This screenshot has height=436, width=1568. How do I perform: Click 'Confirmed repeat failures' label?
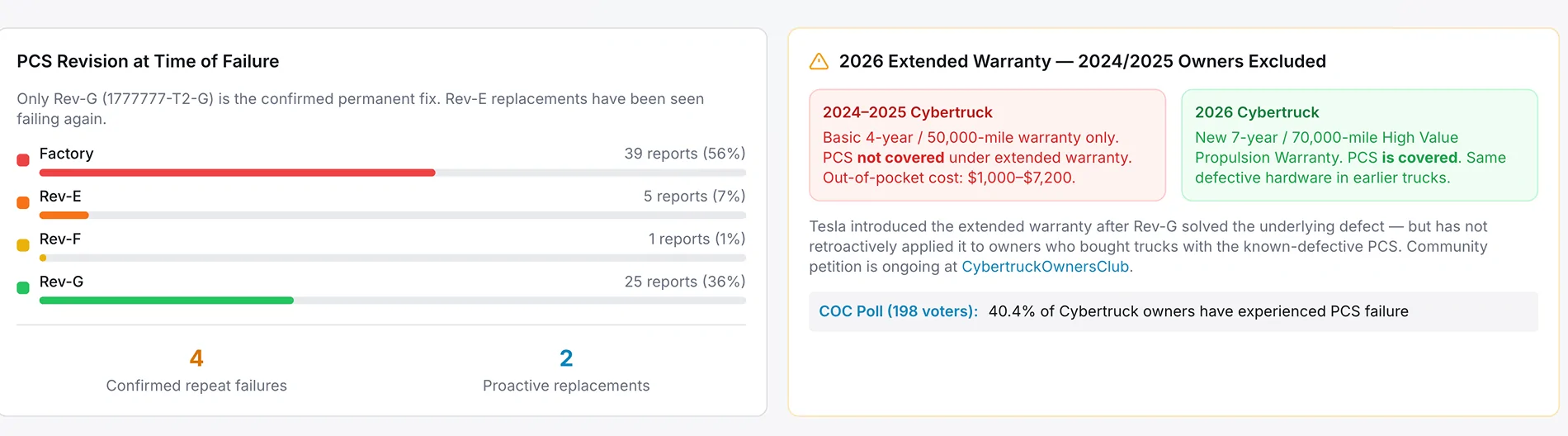pyautogui.click(x=196, y=386)
